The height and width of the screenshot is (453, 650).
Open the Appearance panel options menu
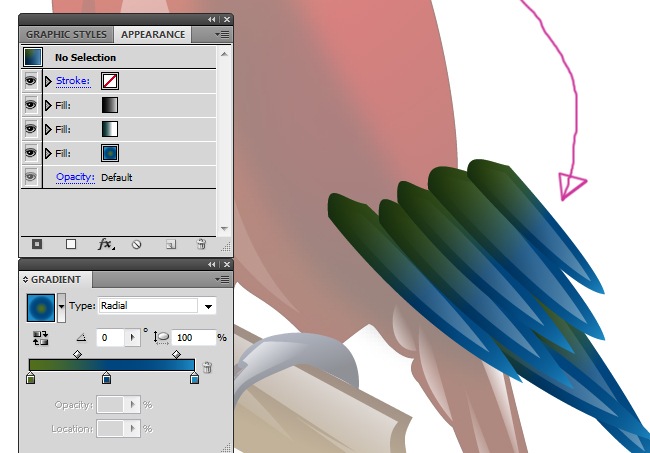222,34
